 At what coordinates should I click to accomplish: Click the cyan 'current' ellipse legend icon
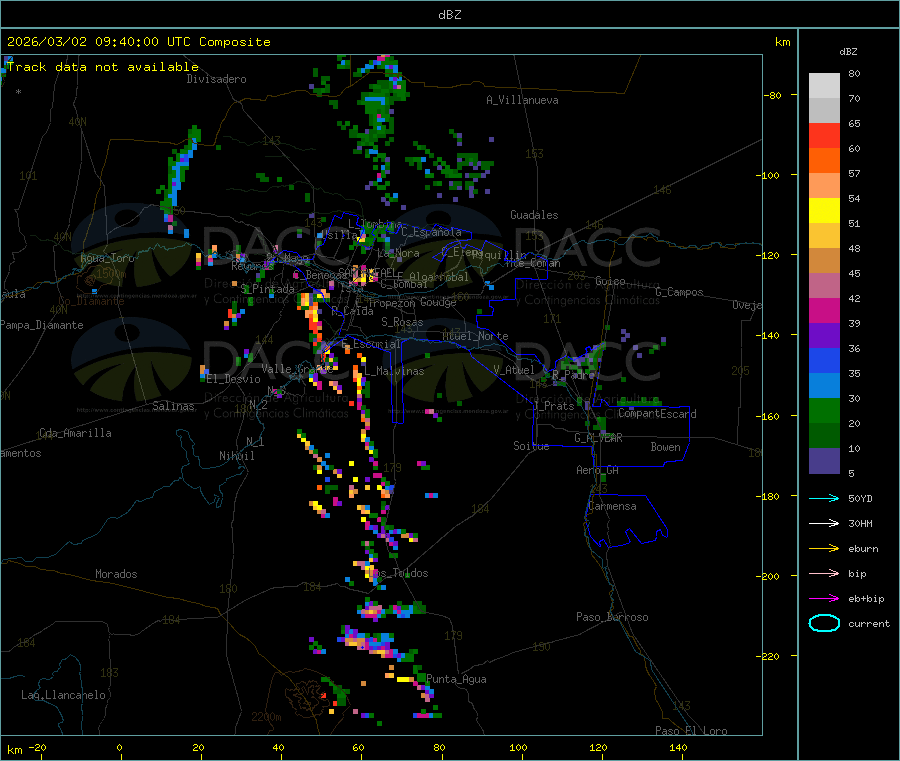pos(824,623)
